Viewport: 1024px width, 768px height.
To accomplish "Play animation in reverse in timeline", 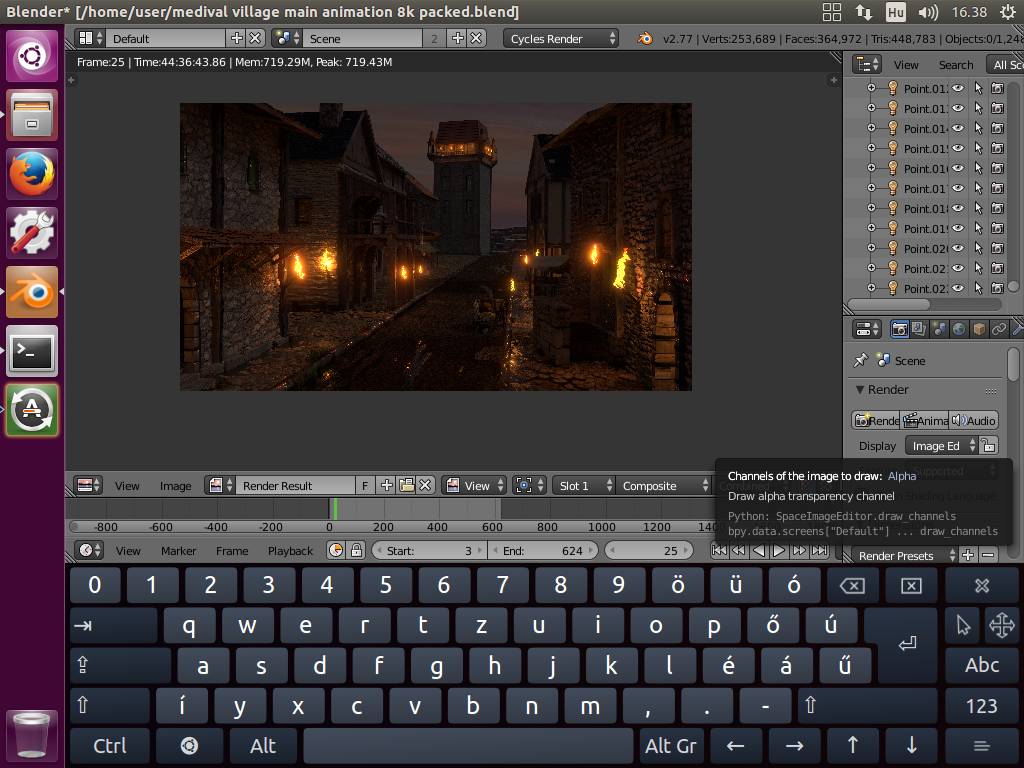I will coord(759,551).
